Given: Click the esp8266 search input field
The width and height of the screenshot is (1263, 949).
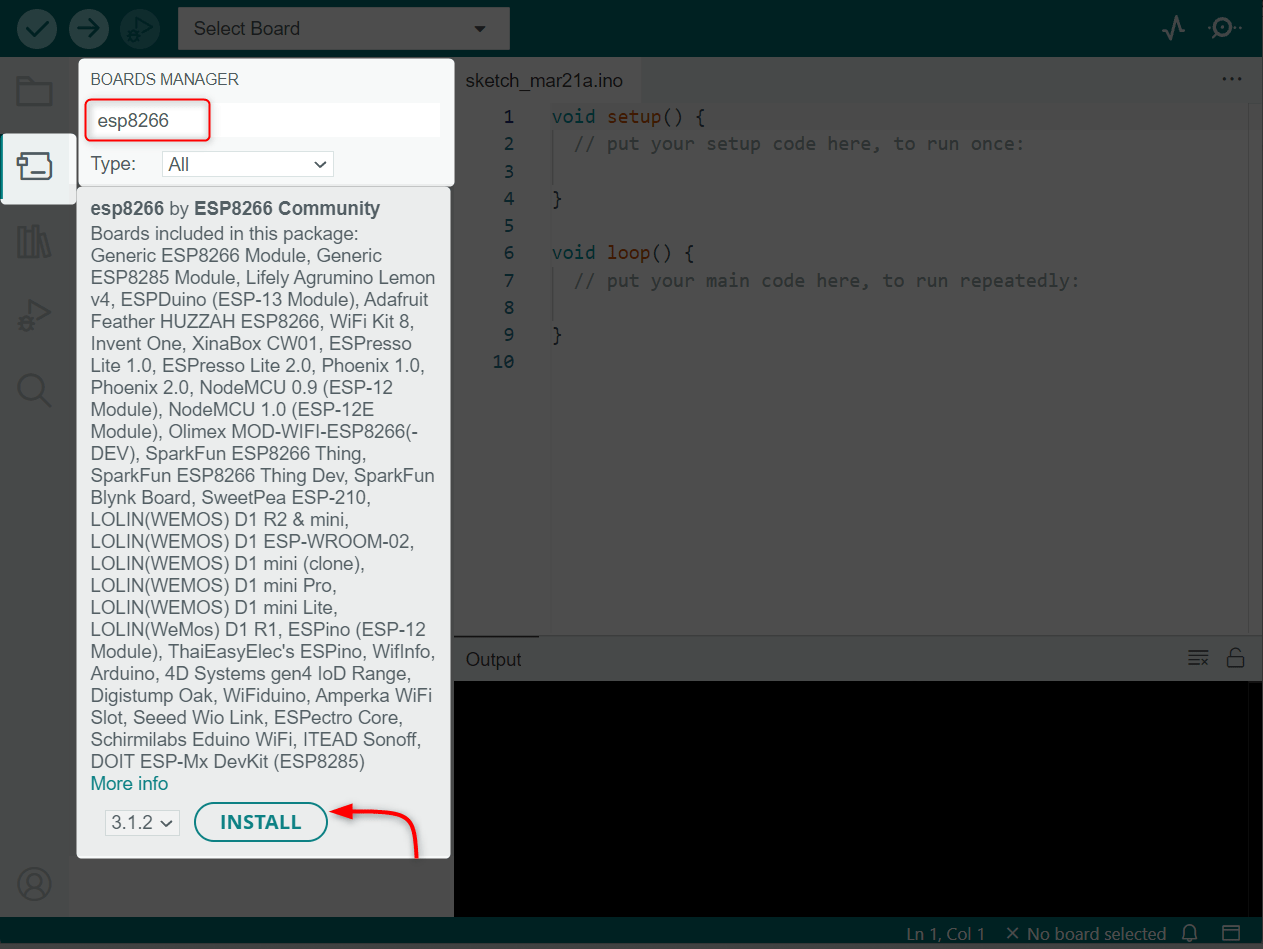Looking at the screenshot, I should (147, 120).
